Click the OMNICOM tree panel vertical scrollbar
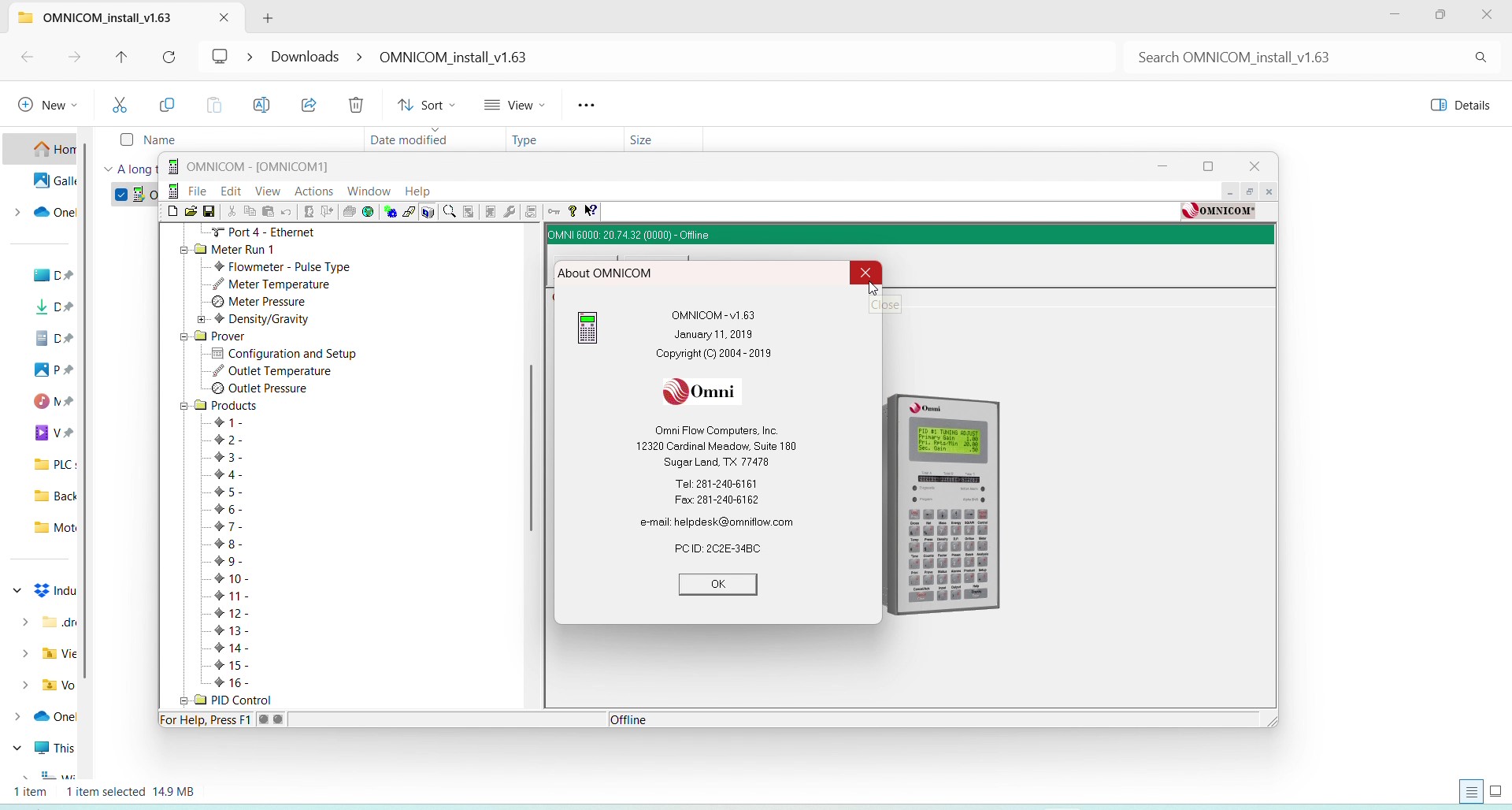Screen dimensions: 1512x810 coord(533,448)
